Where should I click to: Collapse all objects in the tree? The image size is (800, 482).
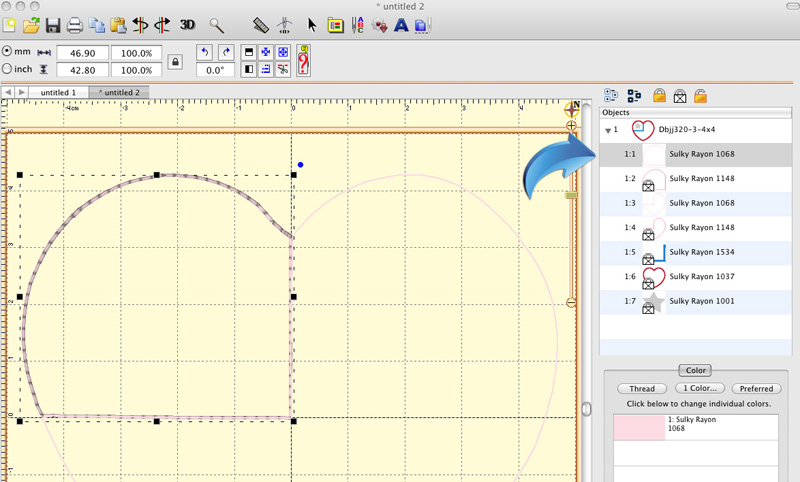pyautogui.click(x=634, y=95)
